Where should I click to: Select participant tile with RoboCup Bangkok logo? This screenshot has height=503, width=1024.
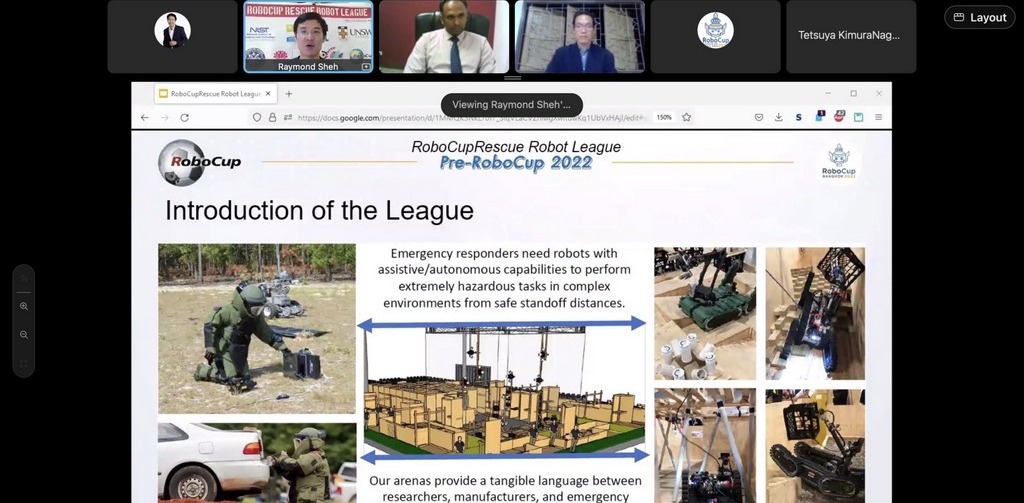[715, 37]
